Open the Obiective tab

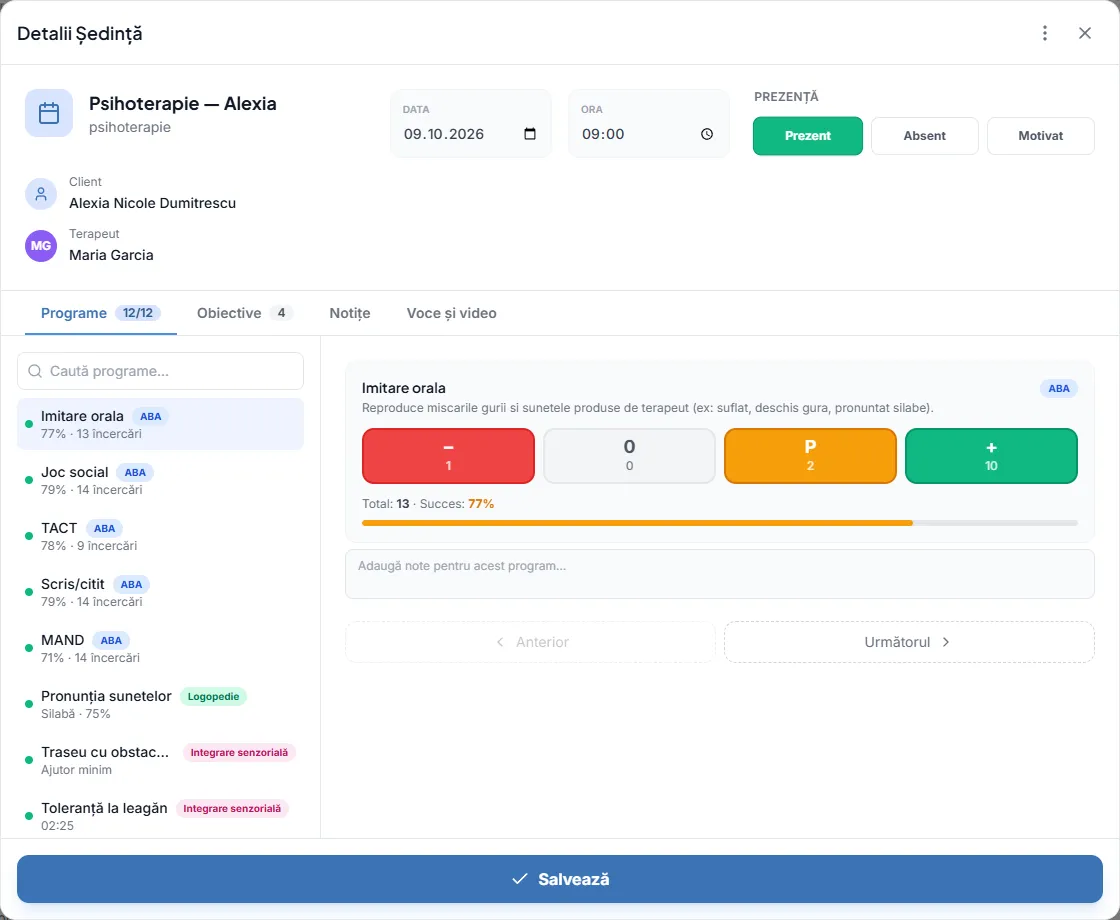pos(244,313)
